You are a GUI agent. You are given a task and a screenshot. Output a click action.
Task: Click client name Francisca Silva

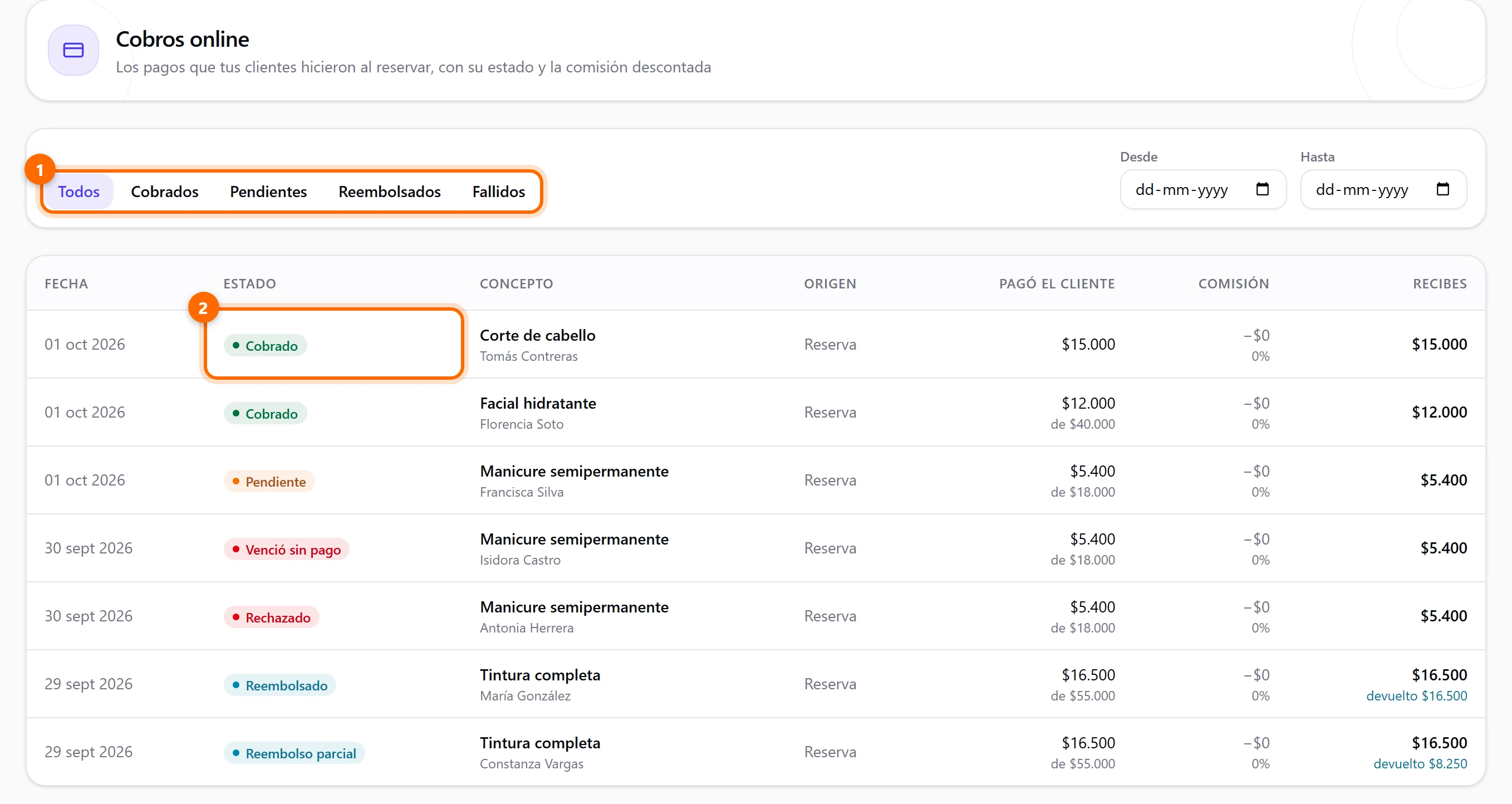[521, 492]
